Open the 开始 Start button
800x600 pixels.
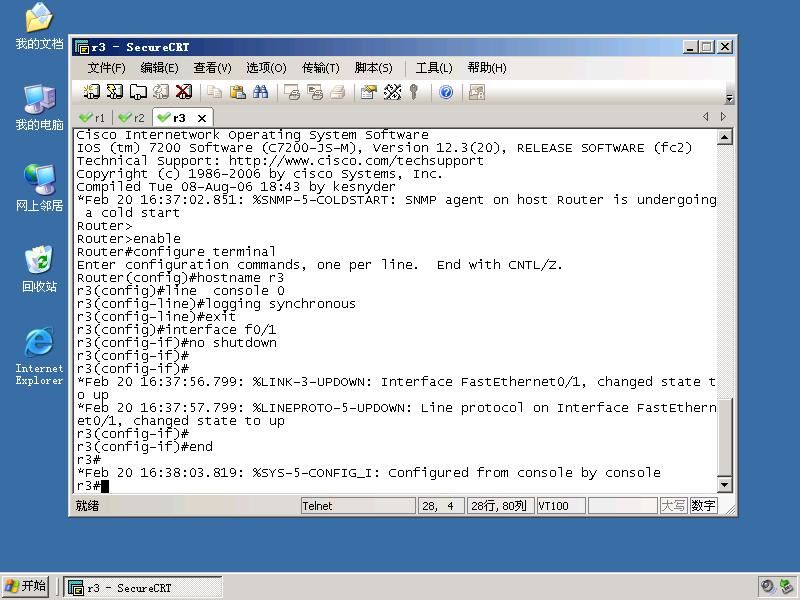coord(26,586)
